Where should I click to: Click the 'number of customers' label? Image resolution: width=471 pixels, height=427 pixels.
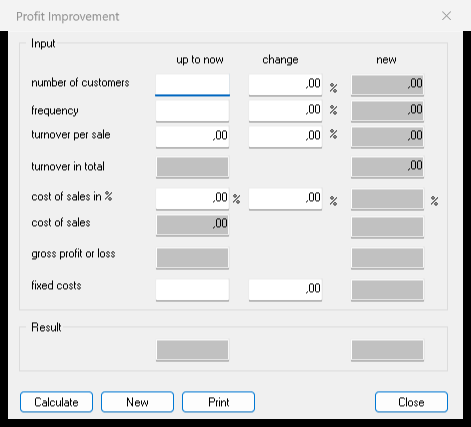coord(80,82)
